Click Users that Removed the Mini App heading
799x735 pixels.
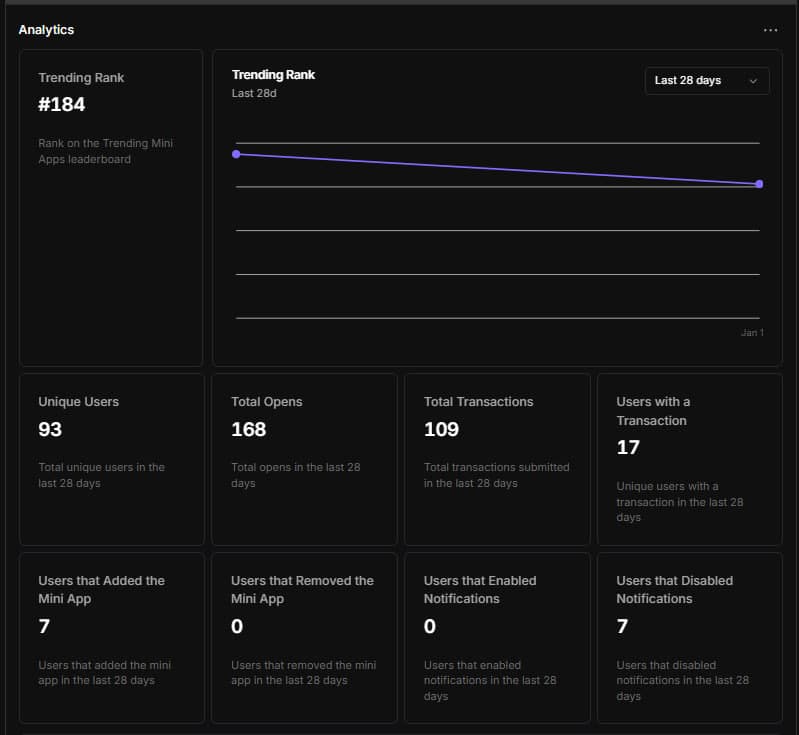point(302,589)
